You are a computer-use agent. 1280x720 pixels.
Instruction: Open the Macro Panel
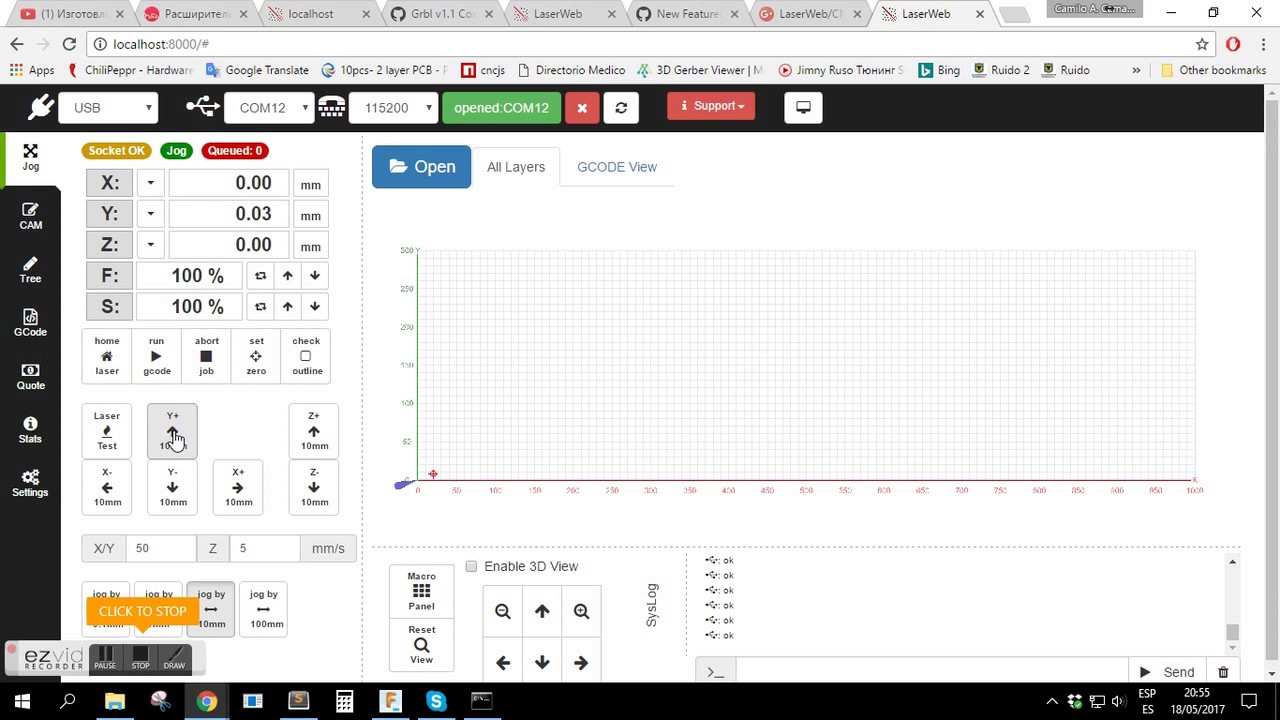point(421,591)
